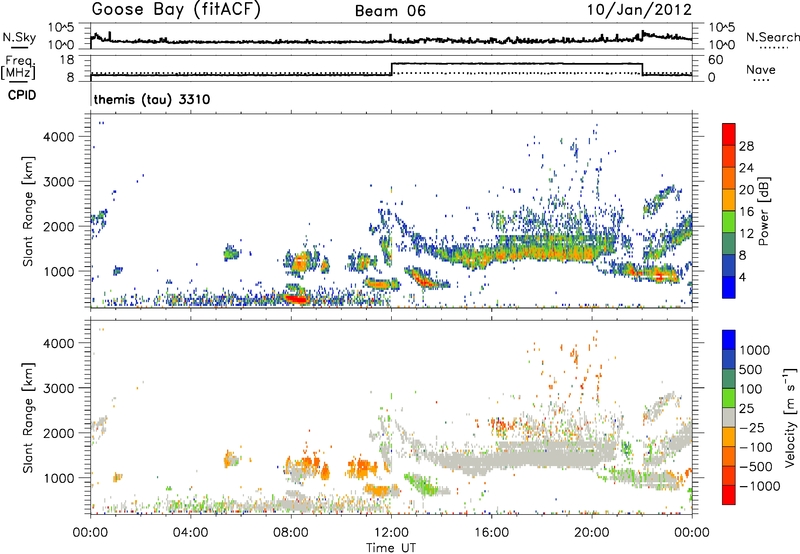This screenshot has width=800, height=554.
Task: Click the velocity panel Slant Range [km] label
Action: click(28, 418)
